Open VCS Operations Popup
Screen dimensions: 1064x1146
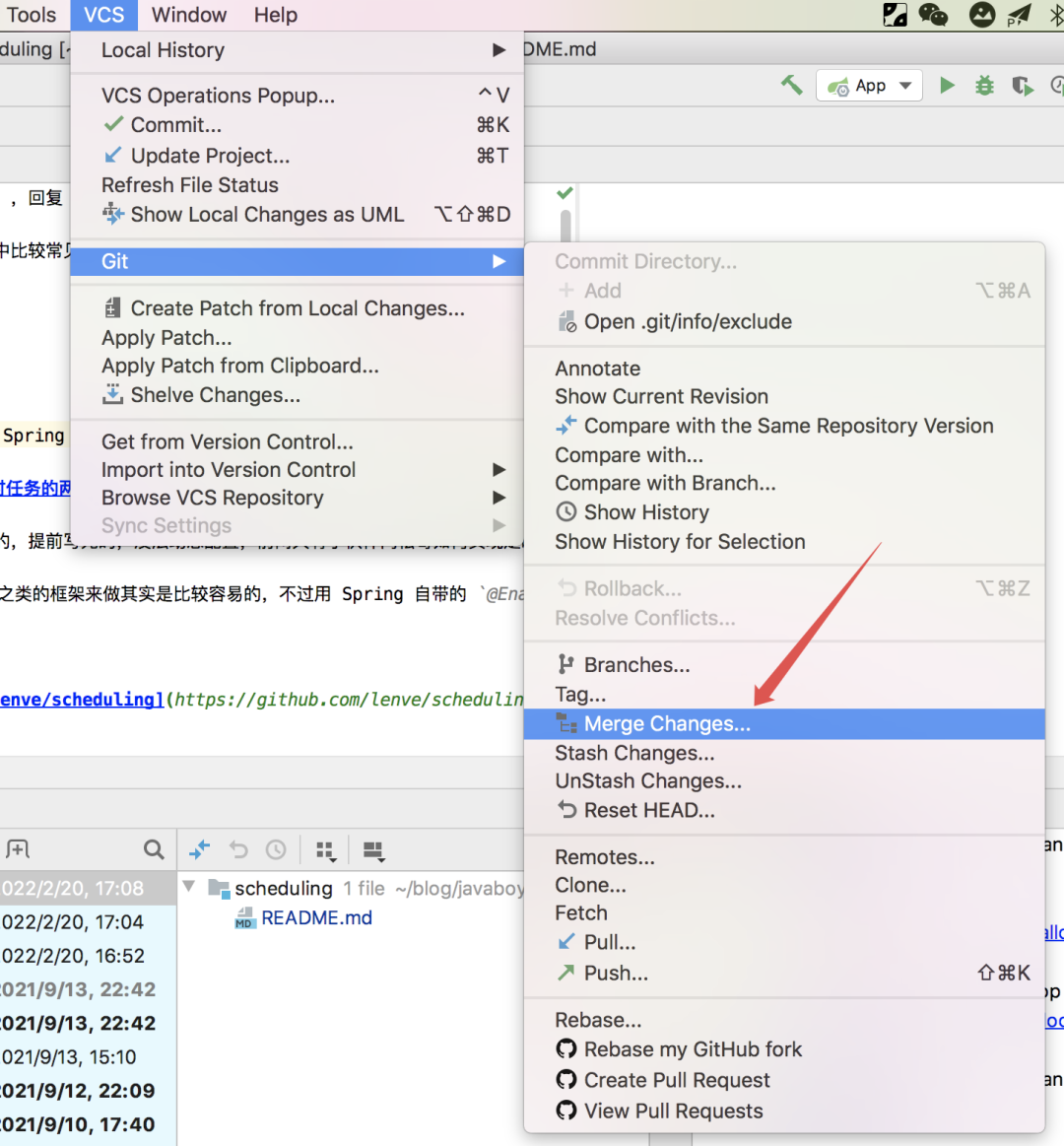[298, 95]
